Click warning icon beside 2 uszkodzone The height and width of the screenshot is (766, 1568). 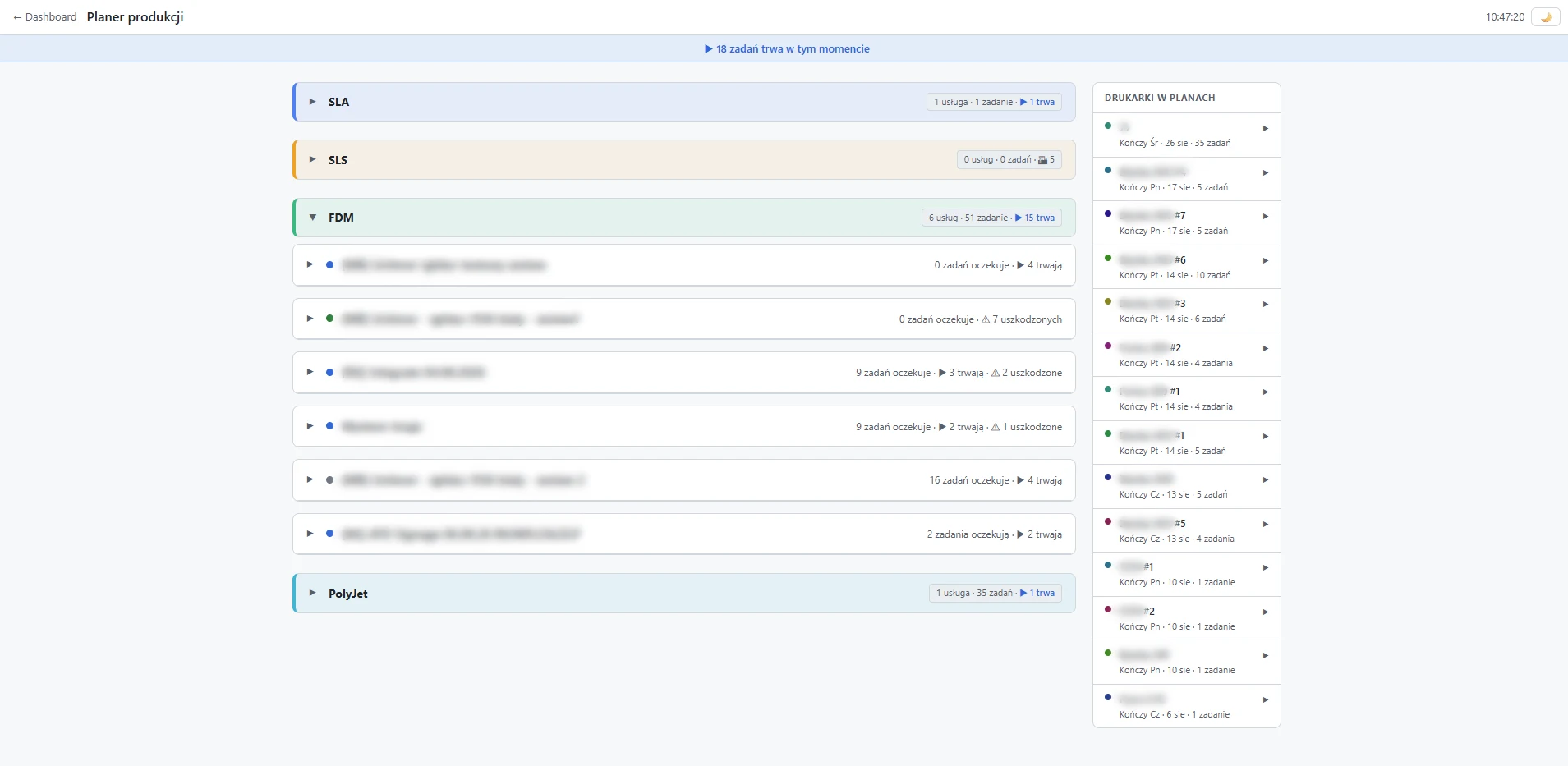(996, 373)
